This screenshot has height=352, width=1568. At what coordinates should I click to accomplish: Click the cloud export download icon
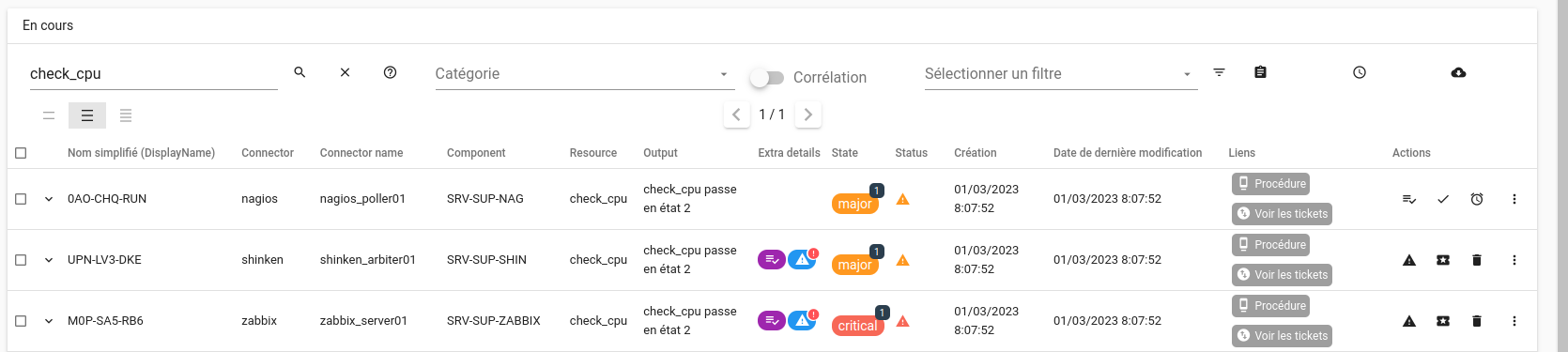1458,72
